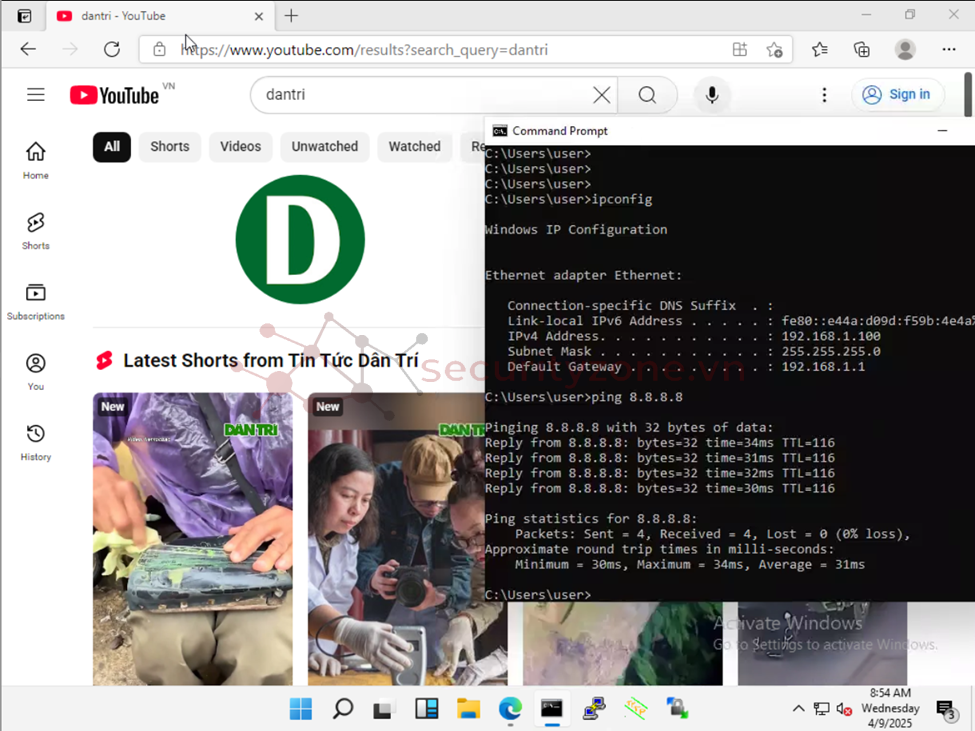
Task: Select the All filter chip
Action: pos(112,147)
